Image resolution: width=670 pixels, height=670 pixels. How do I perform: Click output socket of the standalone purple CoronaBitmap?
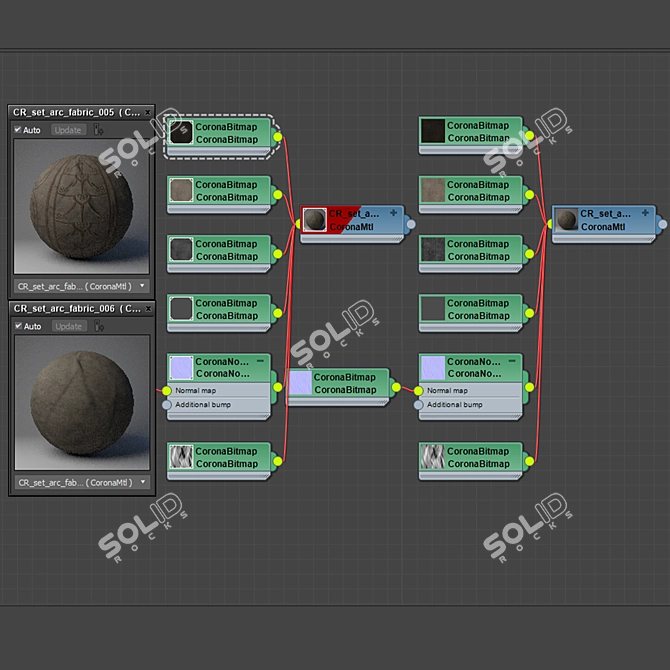coord(395,387)
